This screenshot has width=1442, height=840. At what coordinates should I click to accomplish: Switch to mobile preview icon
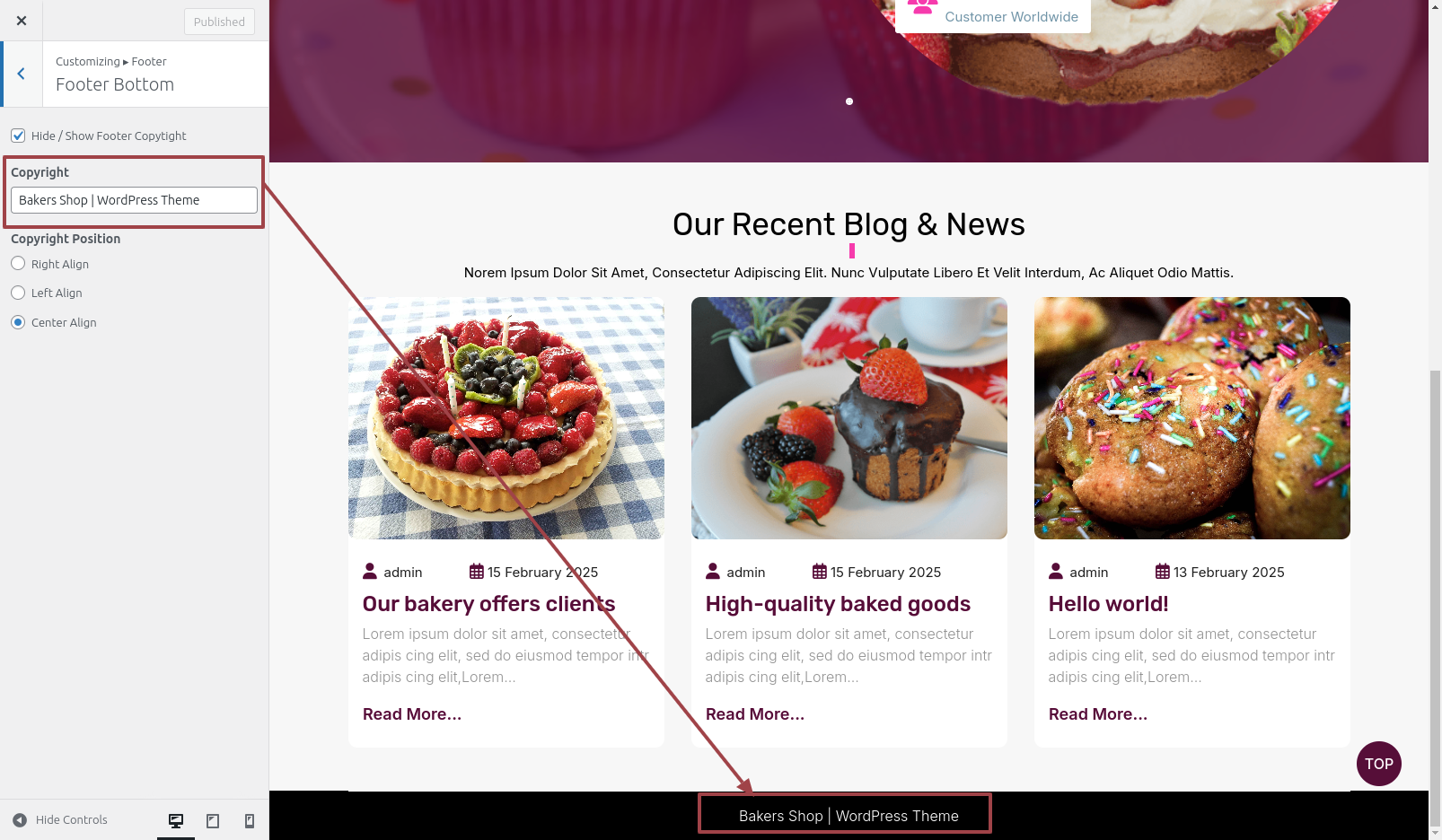tap(250, 821)
